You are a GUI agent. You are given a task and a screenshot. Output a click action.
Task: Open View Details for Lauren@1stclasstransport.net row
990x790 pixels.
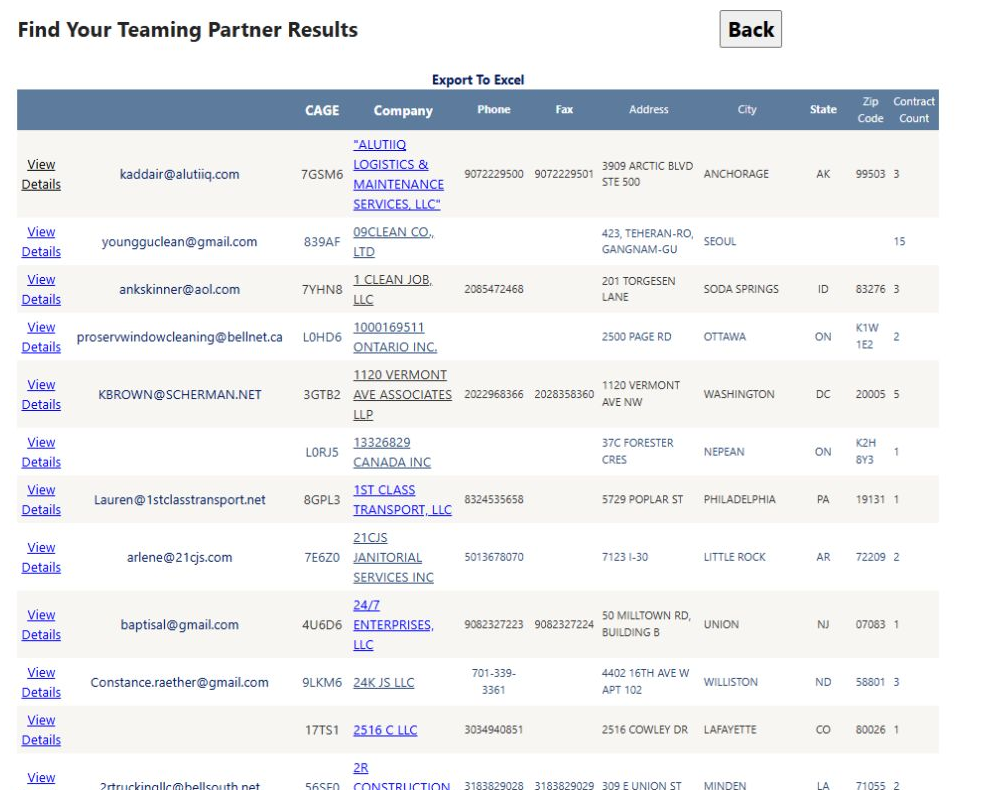pyautogui.click(x=41, y=500)
